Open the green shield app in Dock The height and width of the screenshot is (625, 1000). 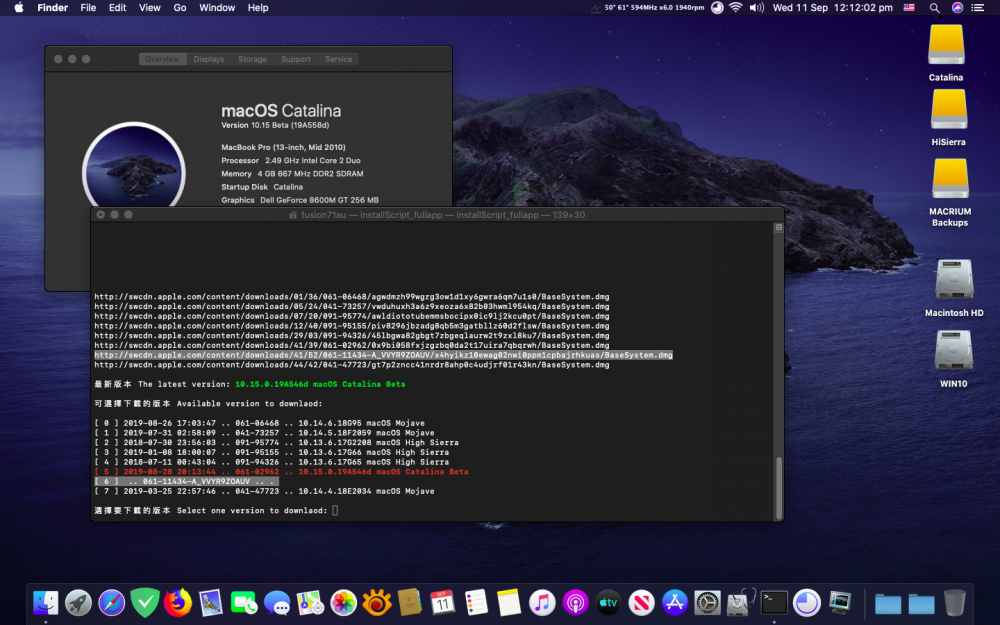coord(145,602)
